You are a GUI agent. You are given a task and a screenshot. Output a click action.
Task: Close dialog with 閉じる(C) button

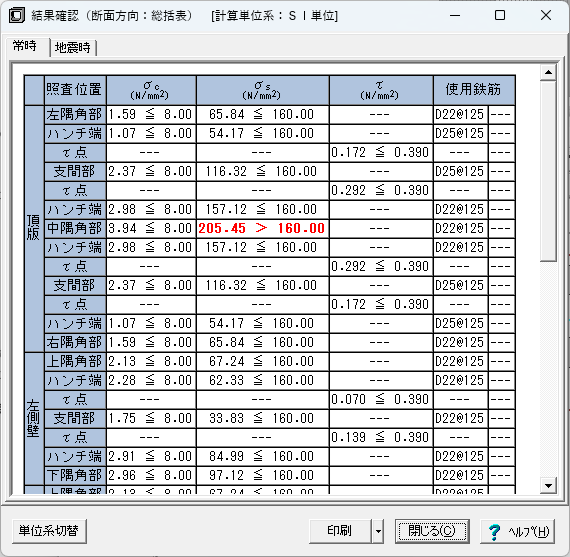point(432,531)
